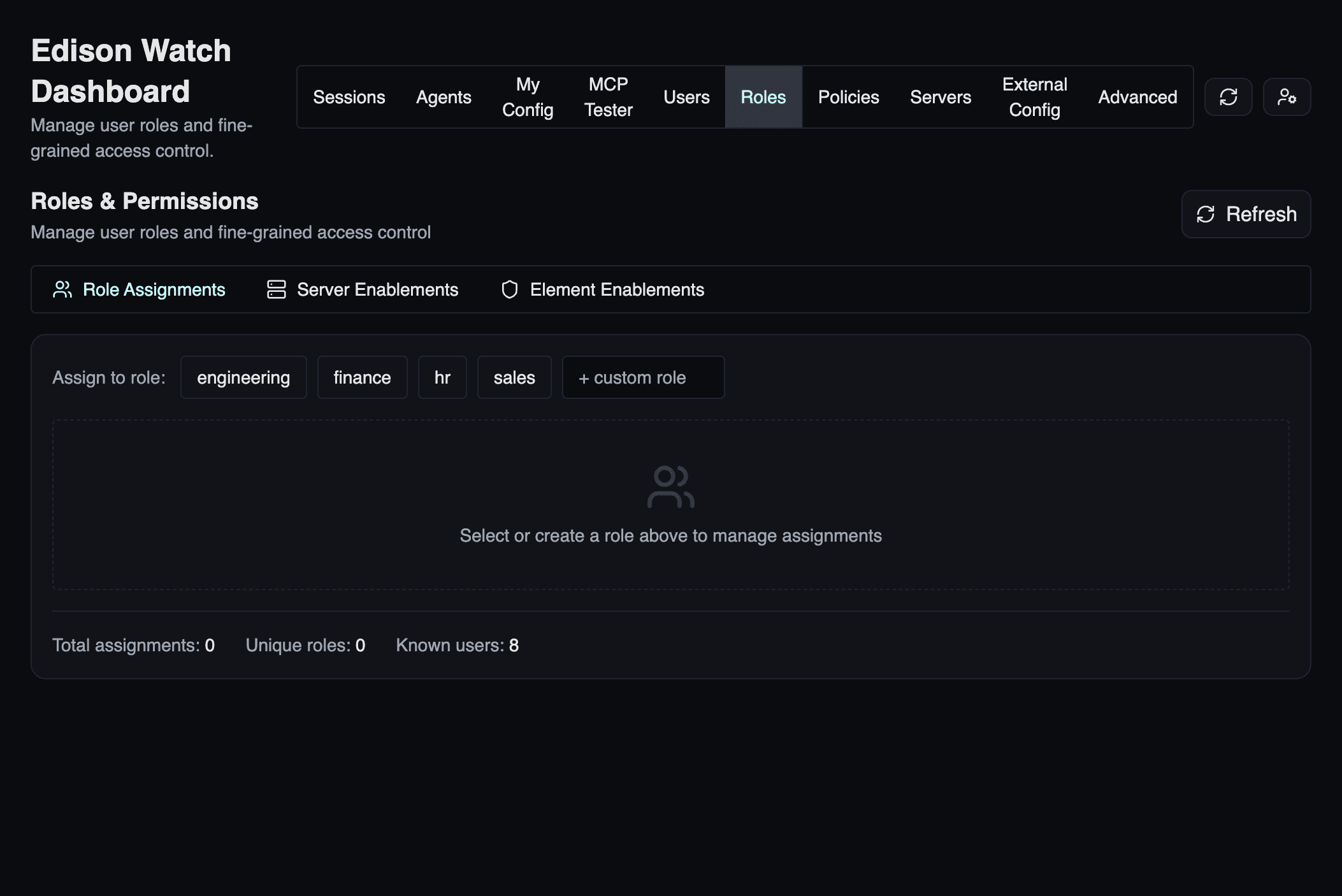Select the engineering role pill
Image resolution: width=1342 pixels, height=896 pixels.
tap(243, 377)
